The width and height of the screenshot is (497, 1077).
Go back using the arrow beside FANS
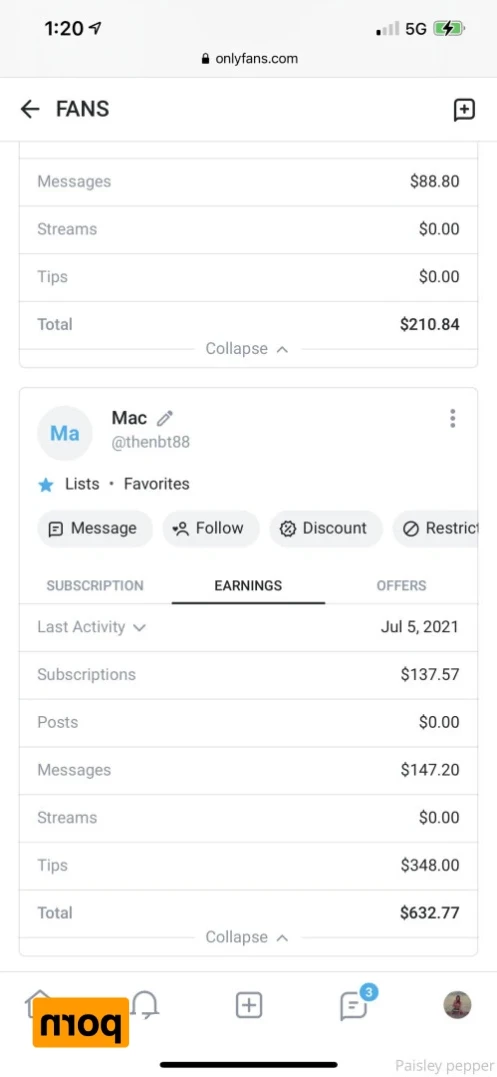click(x=30, y=109)
